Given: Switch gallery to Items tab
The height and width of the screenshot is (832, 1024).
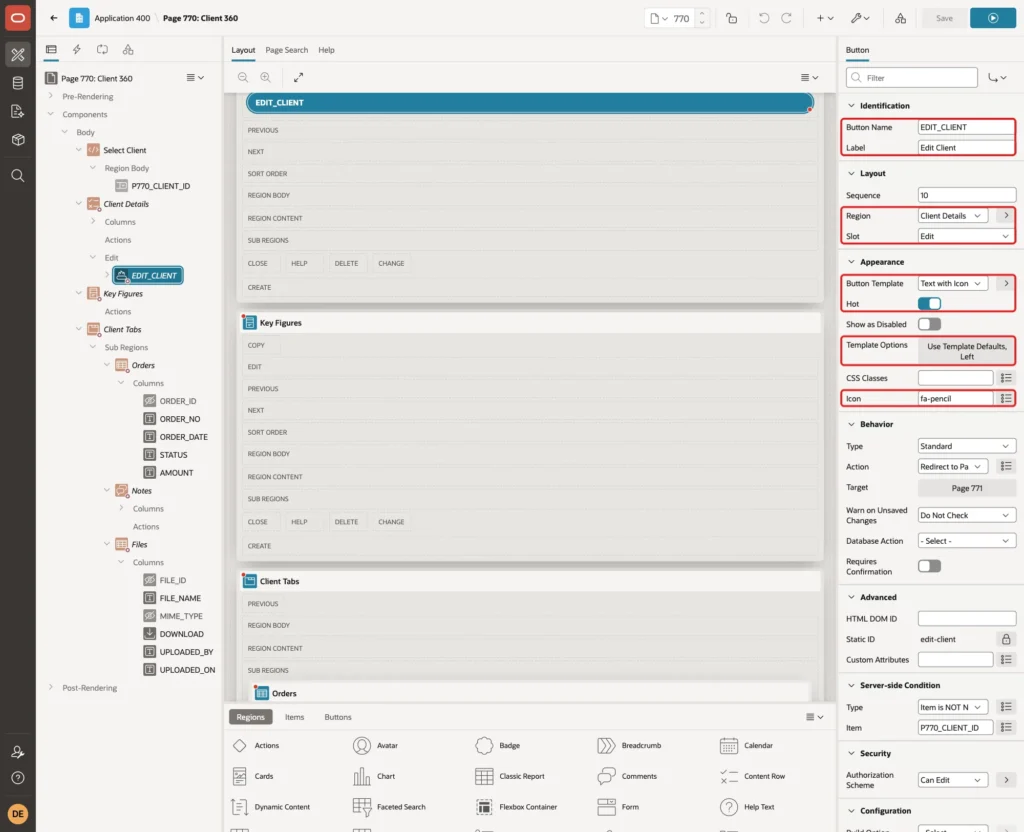Looking at the screenshot, I should click(294, 717).
